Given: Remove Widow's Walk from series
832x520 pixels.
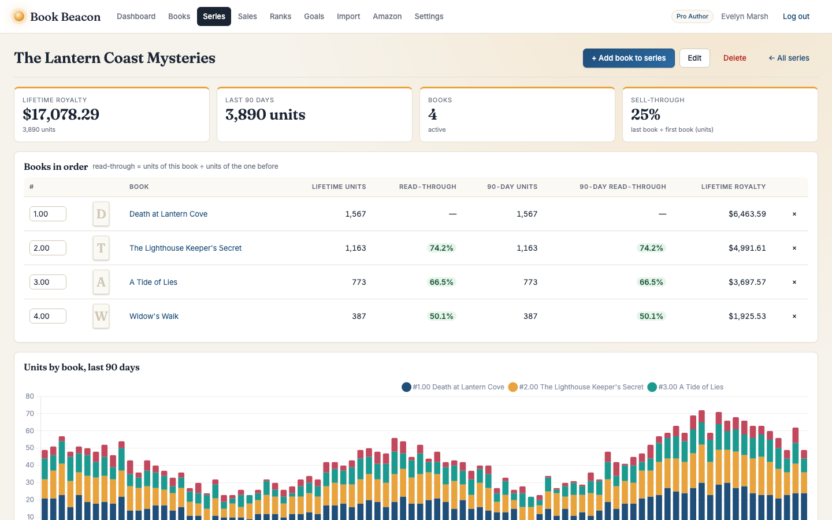Looking at the screenshot, I should coord(794,316).
